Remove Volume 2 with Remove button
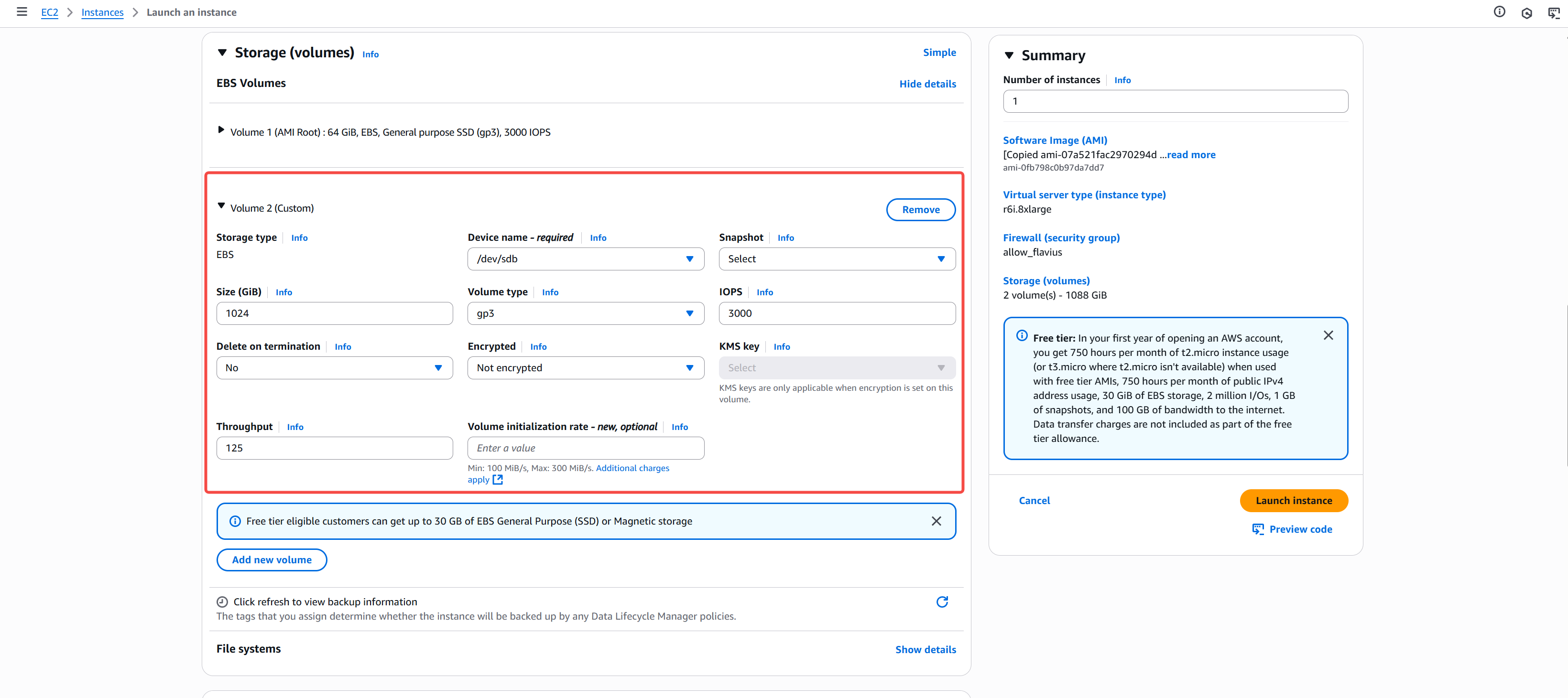This screenshot has height=698, width=1568. click(920, 209)
